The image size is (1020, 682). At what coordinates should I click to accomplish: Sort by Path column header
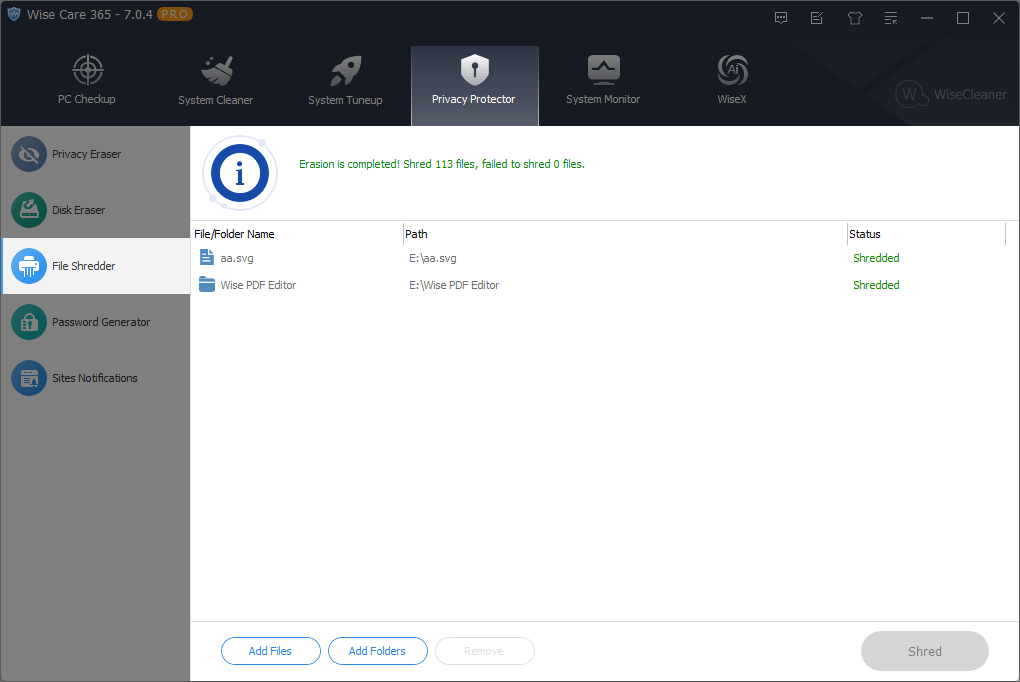416,234
